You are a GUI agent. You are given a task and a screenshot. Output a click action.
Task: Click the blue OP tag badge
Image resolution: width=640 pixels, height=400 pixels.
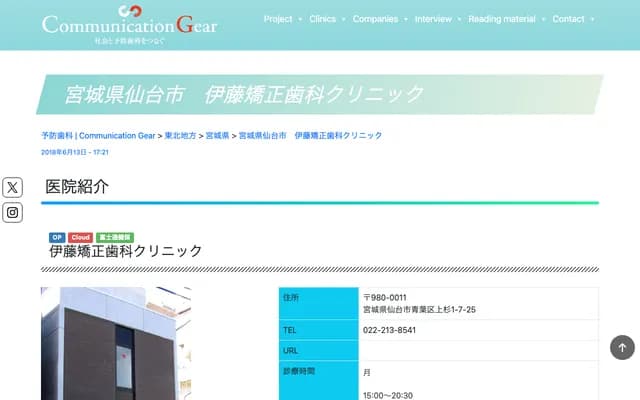click(57, 237)
